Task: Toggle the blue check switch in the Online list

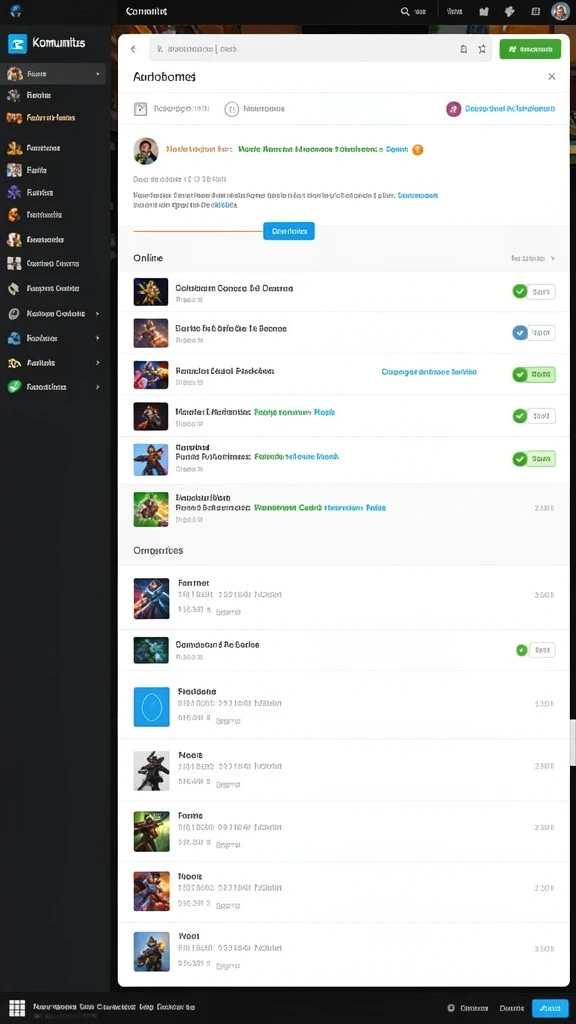Action: tap(534, 333)
